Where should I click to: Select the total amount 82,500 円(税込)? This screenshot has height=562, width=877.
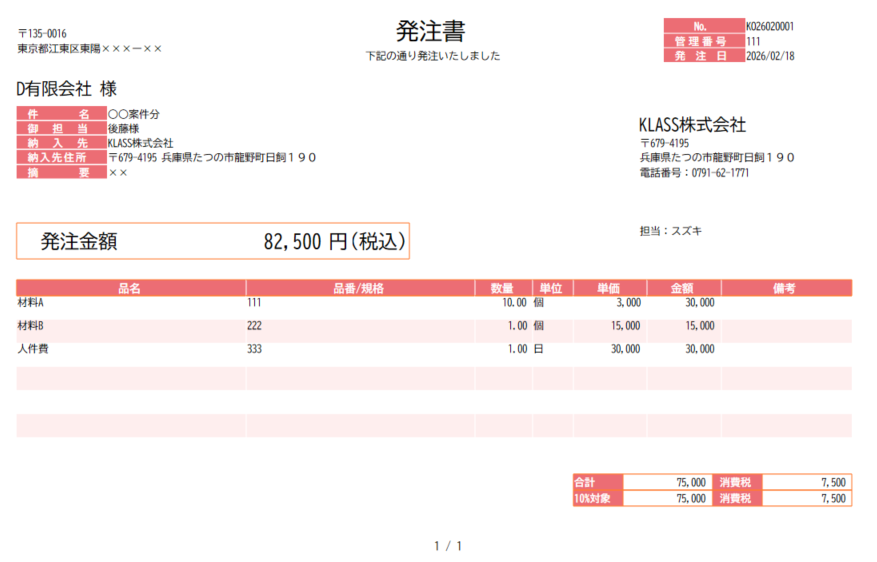pyautogui.click(x=334, y=242)
